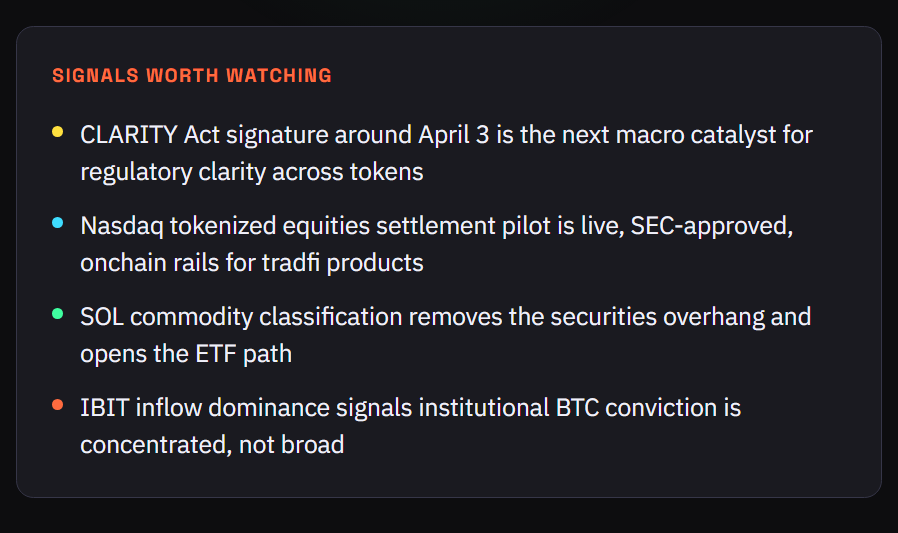Click 'concentrated, not broad' line
This screenshot has width=898, height=533.
(212, 445)
